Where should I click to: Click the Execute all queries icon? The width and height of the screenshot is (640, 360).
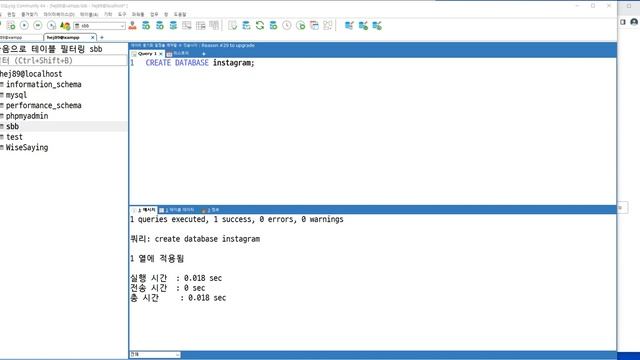[x=38, y=26]
